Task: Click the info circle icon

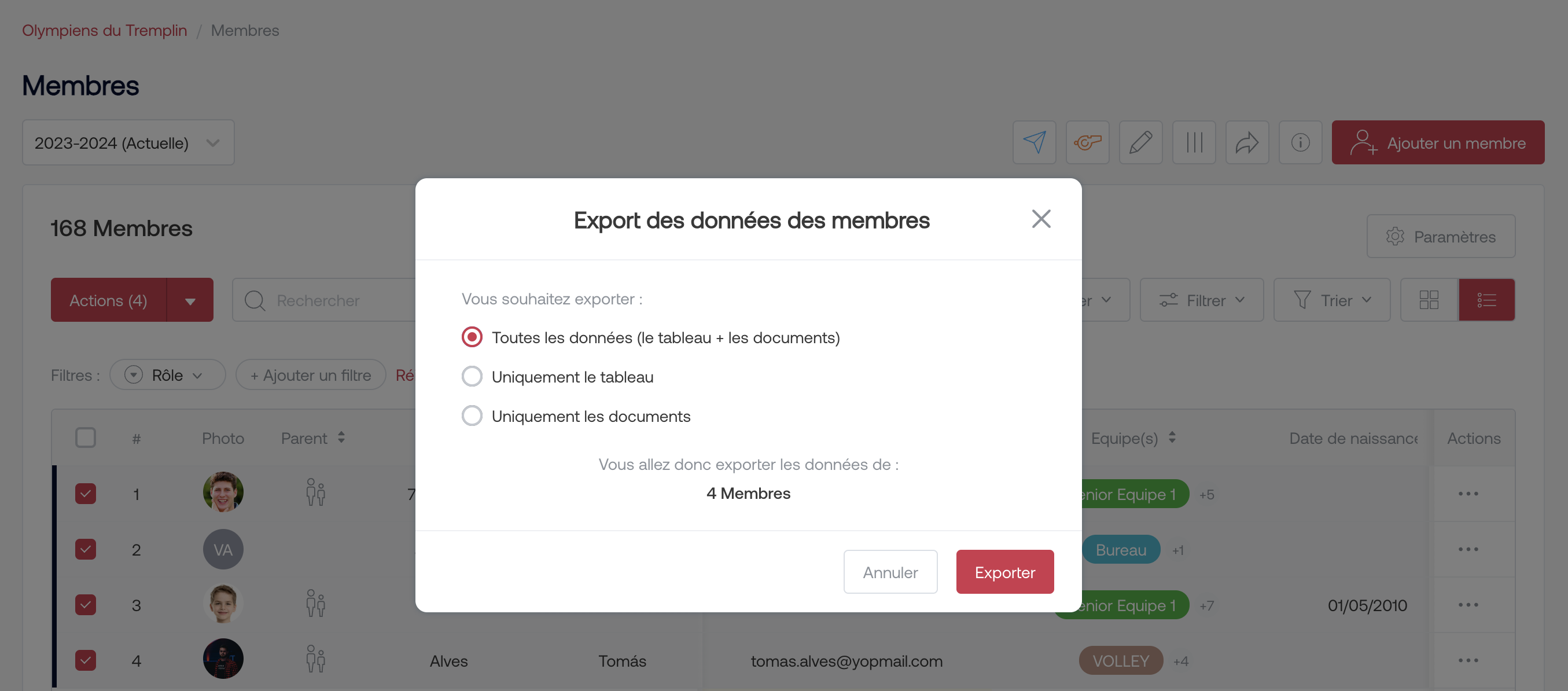Action: point(1300,142)
